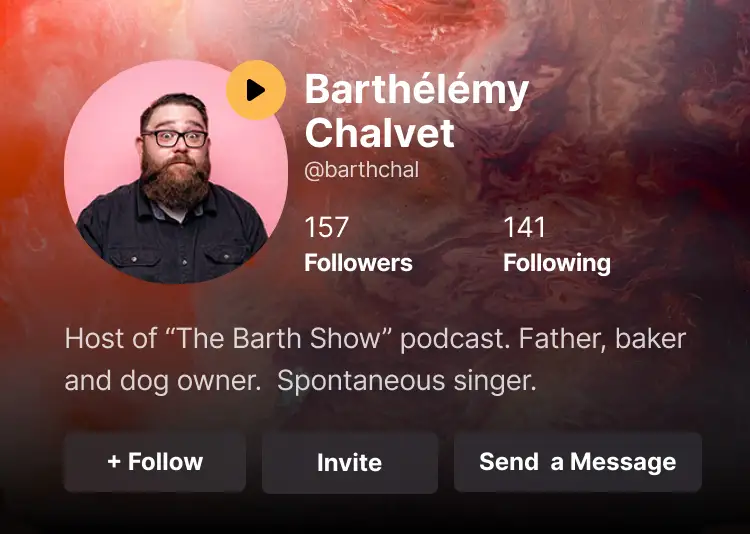Image resolution: width=750 pixels, height=534 pixels.
Task: Click the "and dog owner." bio phrase
Action: (x=163, y=381)
